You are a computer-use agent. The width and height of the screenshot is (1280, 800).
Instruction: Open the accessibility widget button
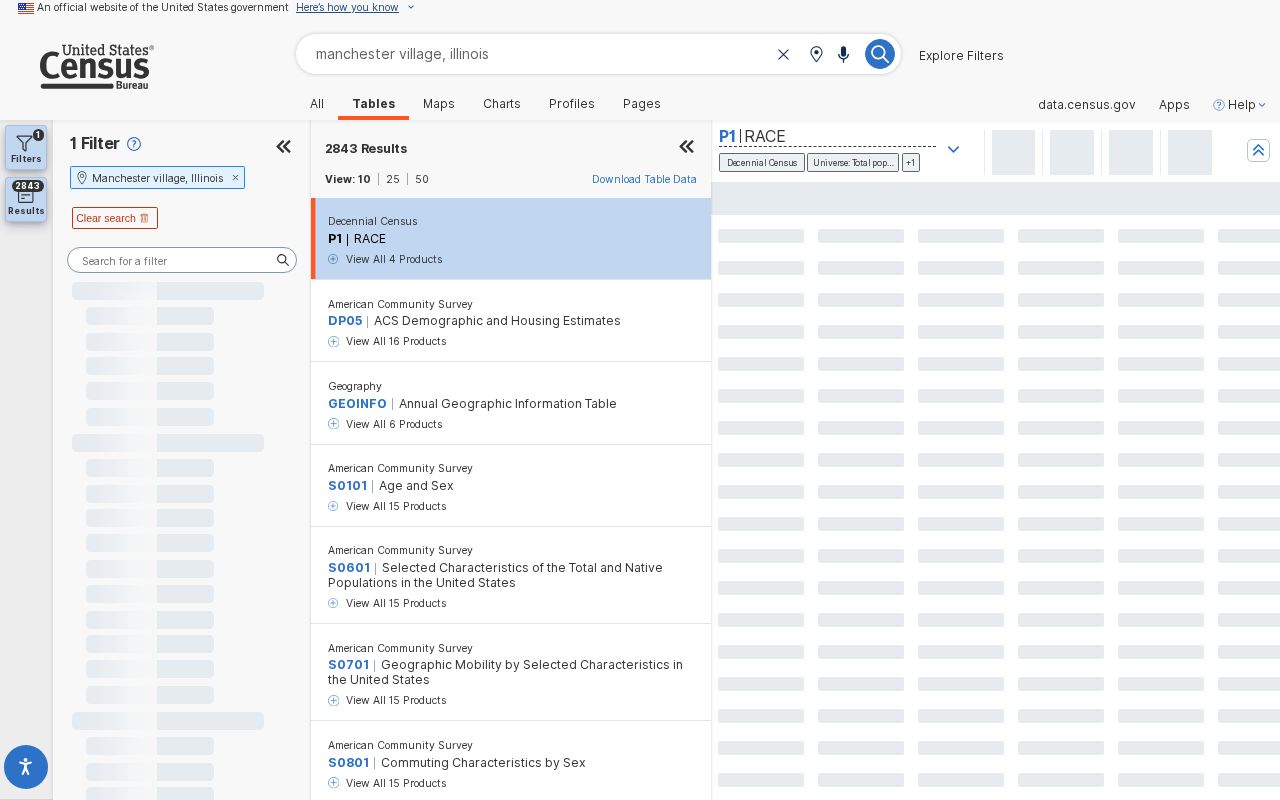click(26, 767)
